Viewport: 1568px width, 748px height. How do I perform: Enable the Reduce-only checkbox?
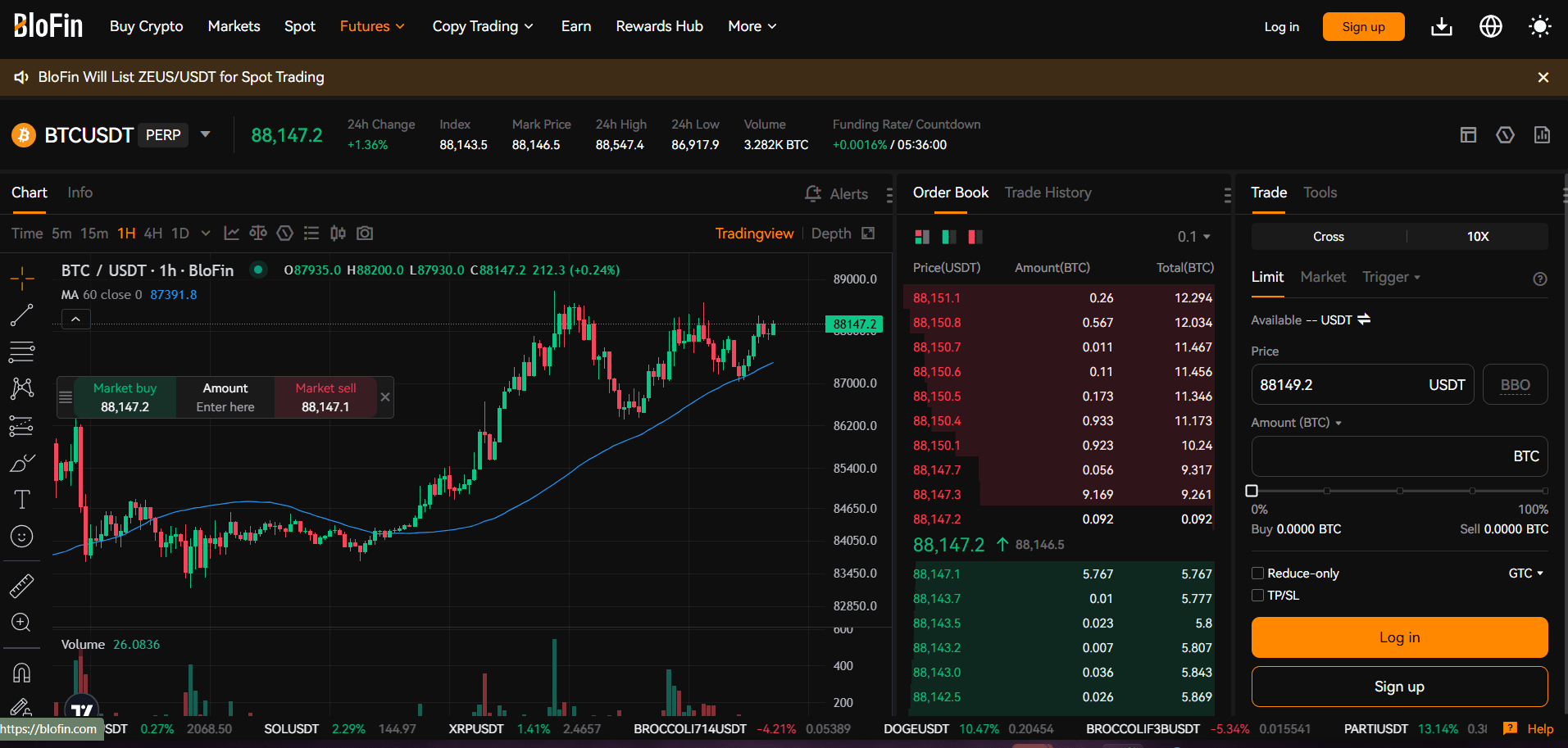[1258, 573]
